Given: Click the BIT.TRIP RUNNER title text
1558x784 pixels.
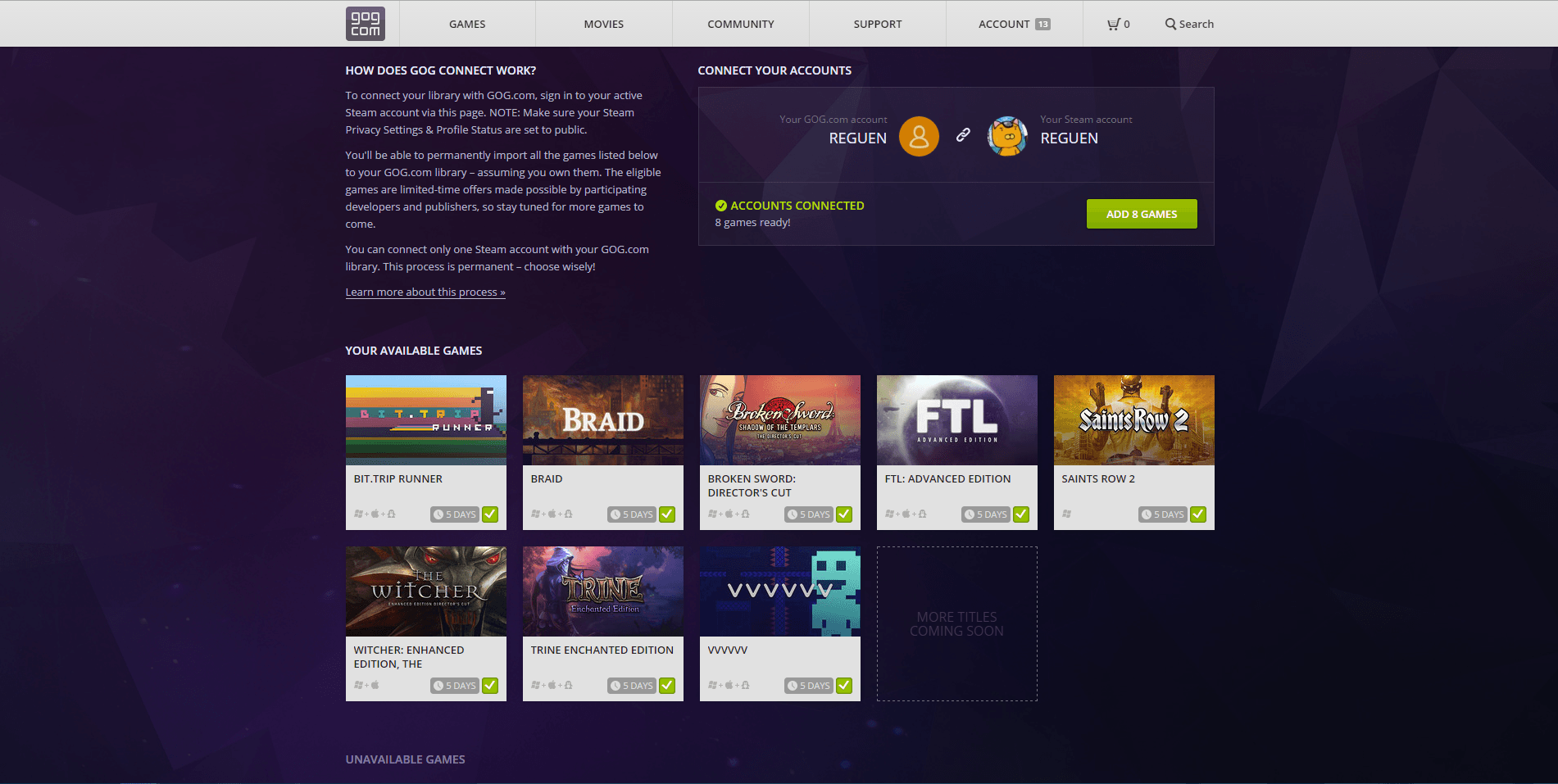Looking at the screenshot, I should [x=398, y=479].
